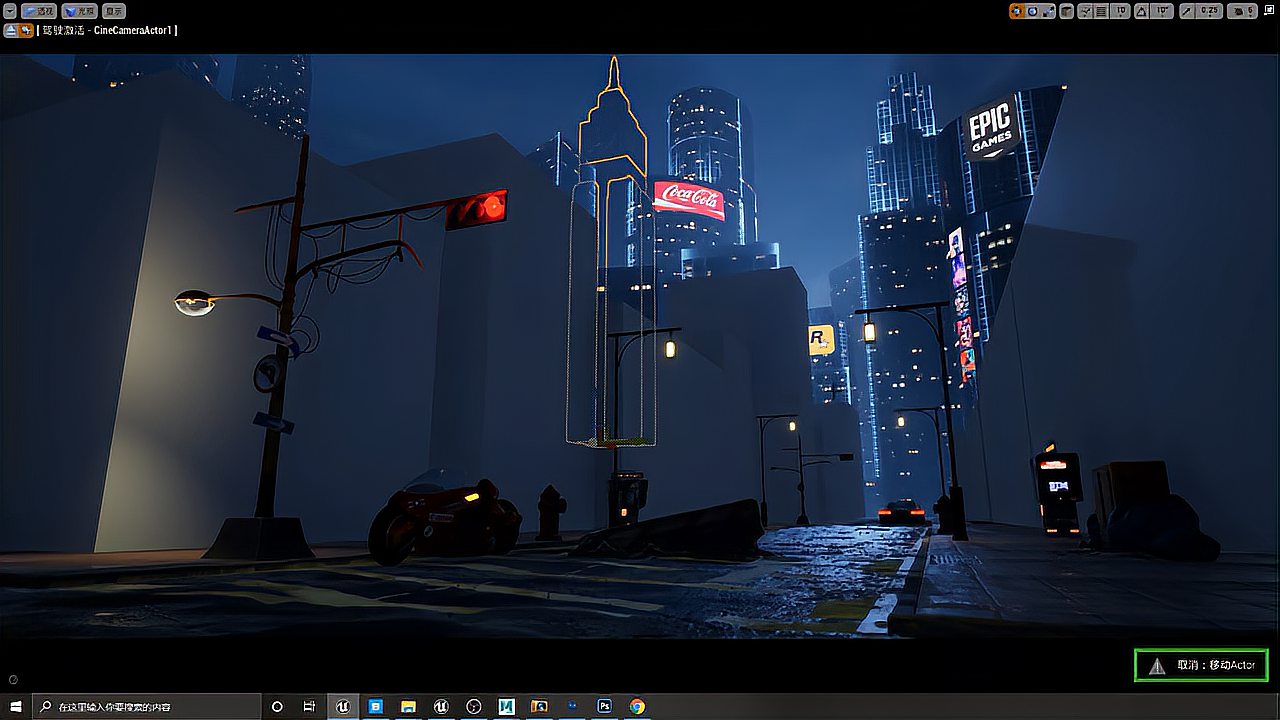Open Cortana circle icon on taskbar
The image size is (1280, 720).
[277, 706]
